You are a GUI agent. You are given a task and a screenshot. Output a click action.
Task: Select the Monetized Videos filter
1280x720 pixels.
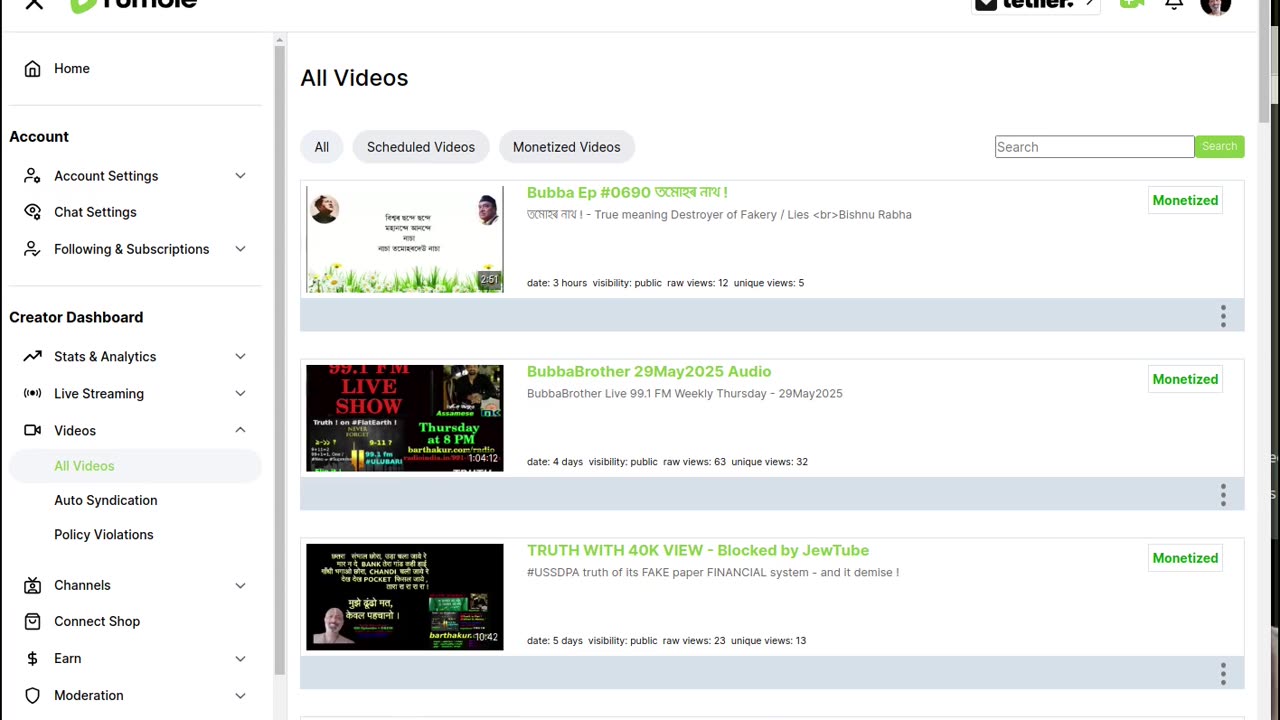[x=567, y=147]
